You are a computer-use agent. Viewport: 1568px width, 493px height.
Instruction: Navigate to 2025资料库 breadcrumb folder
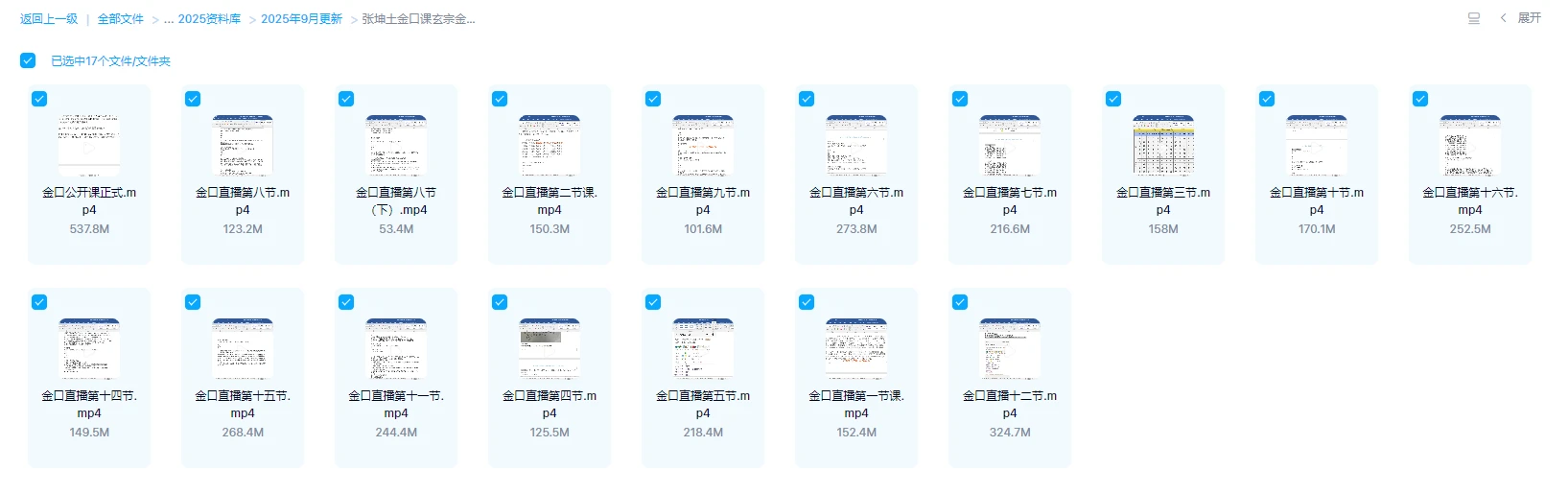208,19
